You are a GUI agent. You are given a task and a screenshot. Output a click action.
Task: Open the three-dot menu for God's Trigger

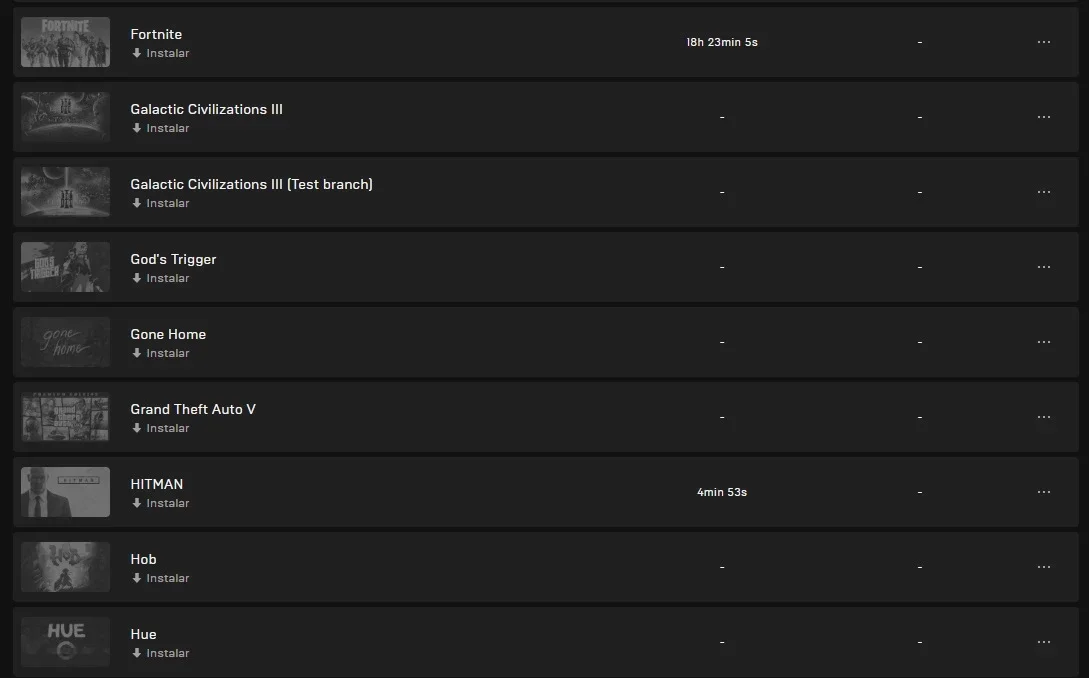tap(1043, 267)
